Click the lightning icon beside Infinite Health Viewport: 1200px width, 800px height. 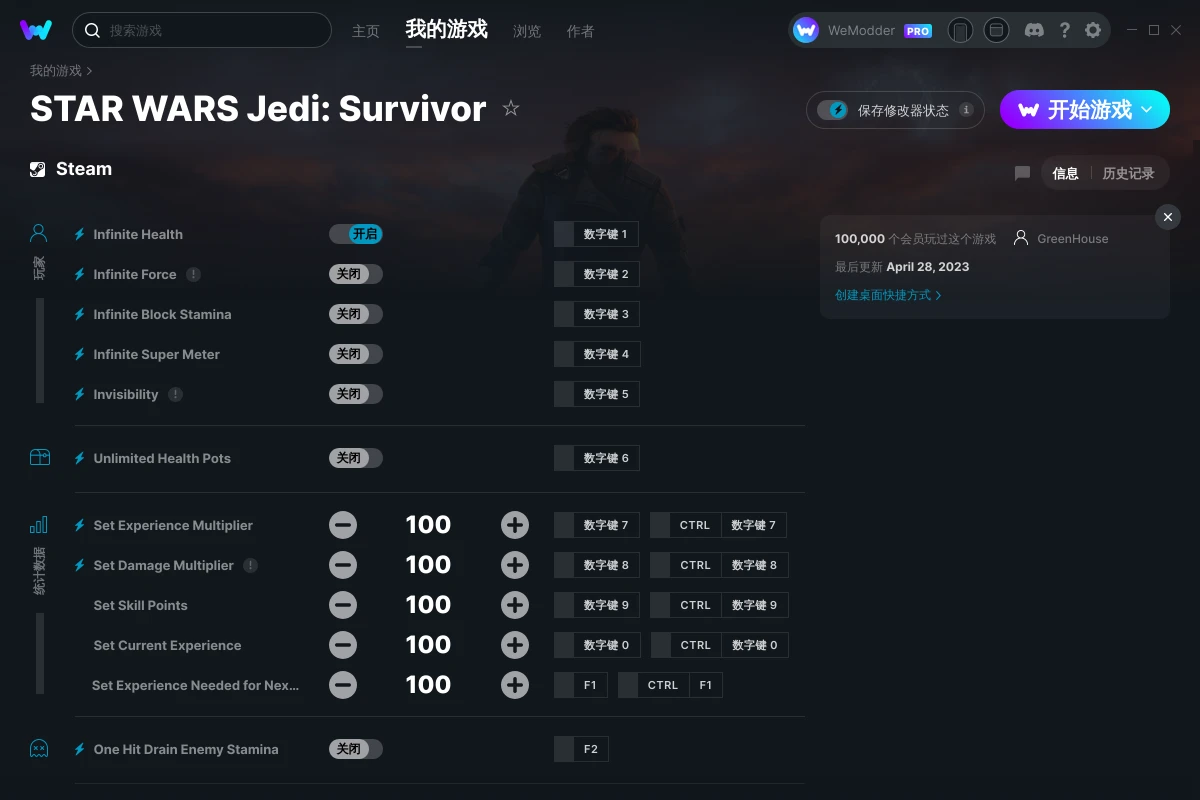tap(80, 234)
